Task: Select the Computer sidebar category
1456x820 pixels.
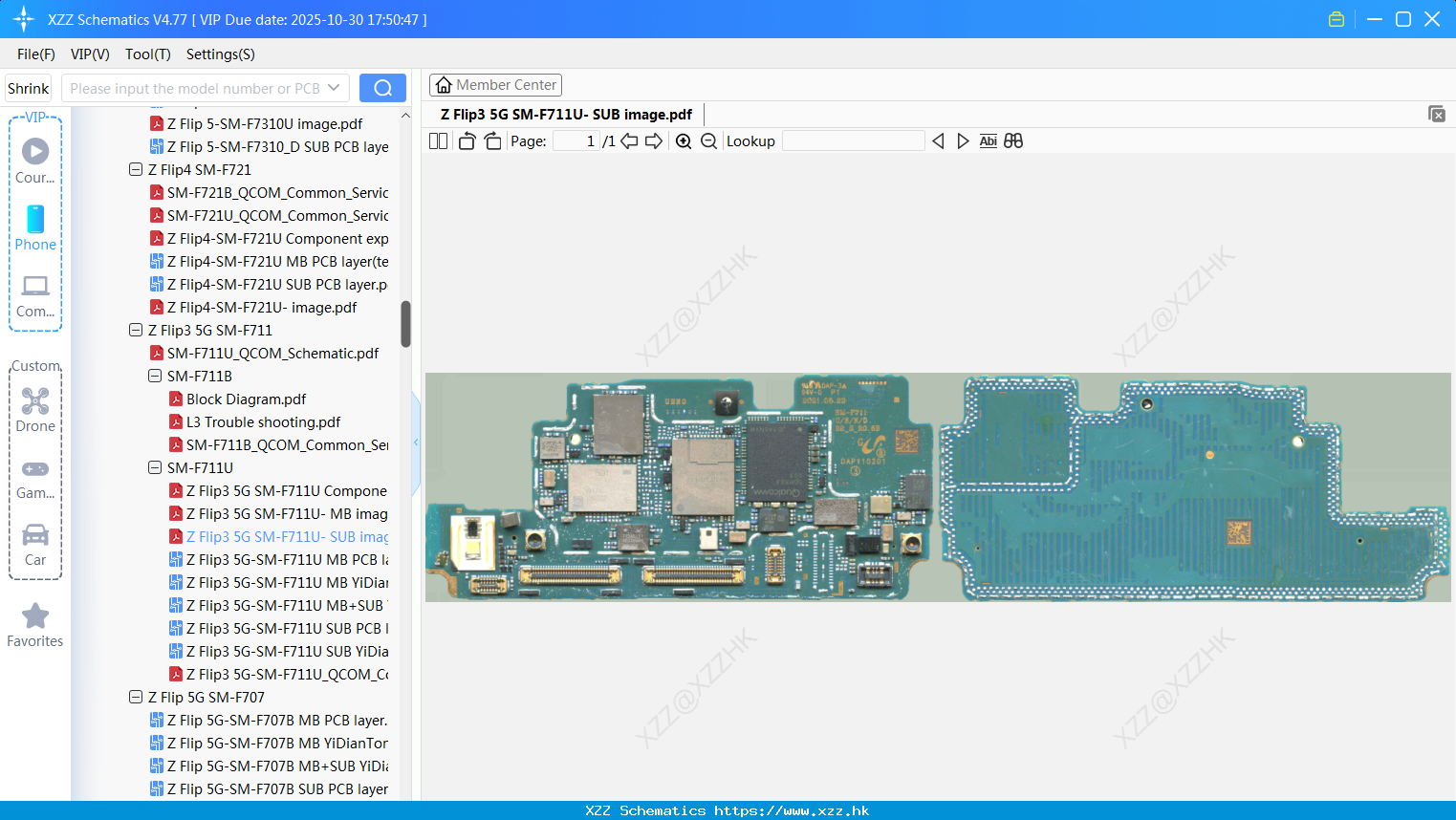Action: [x=35, y=295]
